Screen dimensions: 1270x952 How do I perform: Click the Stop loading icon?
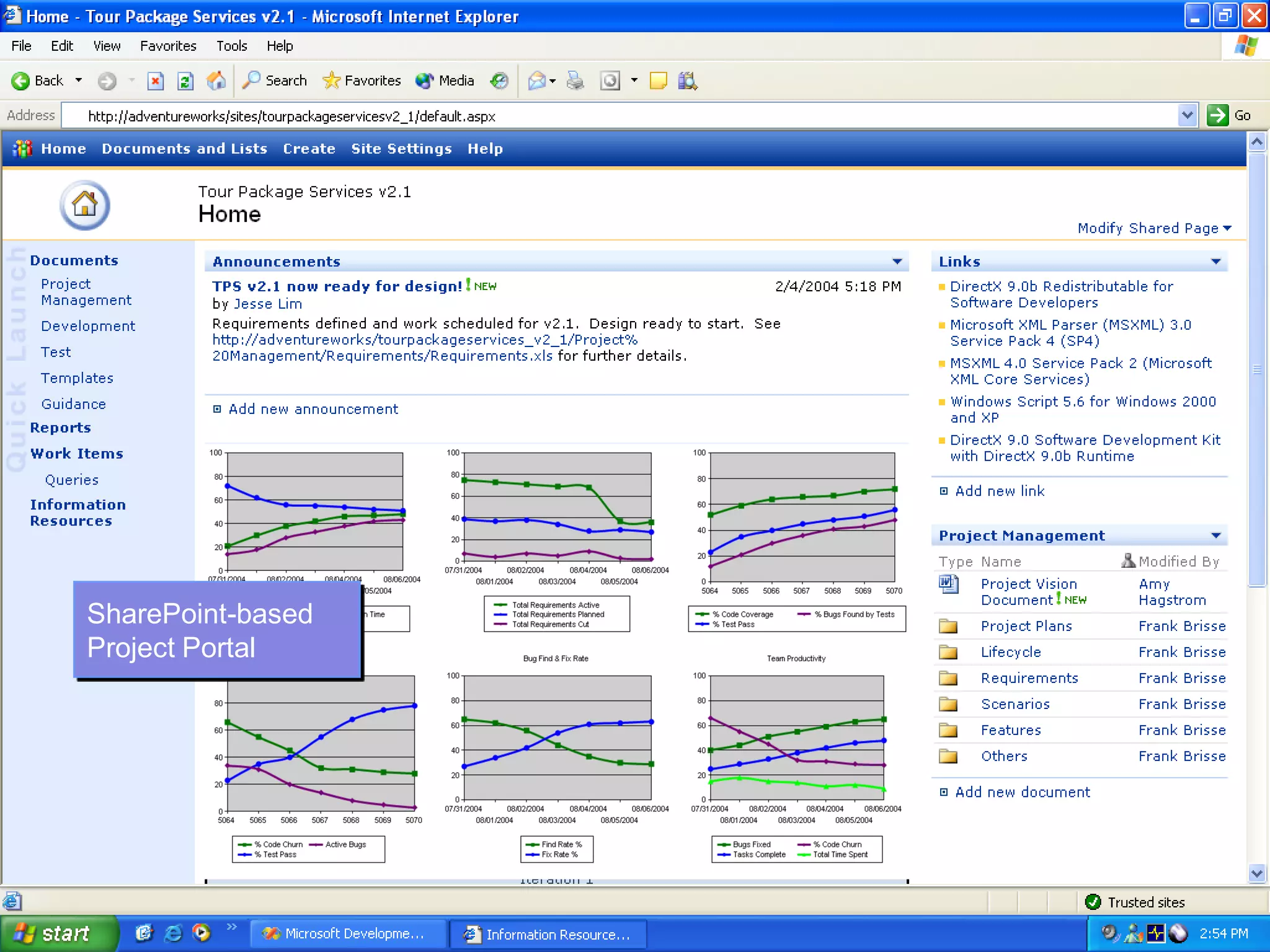coord(156,81)
